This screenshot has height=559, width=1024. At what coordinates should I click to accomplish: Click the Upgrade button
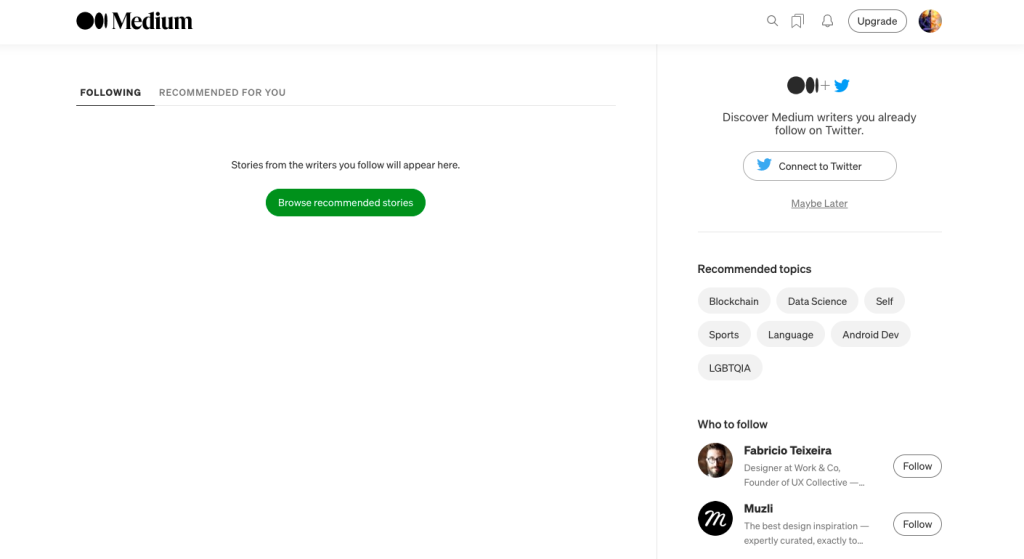tap(877, 21)
